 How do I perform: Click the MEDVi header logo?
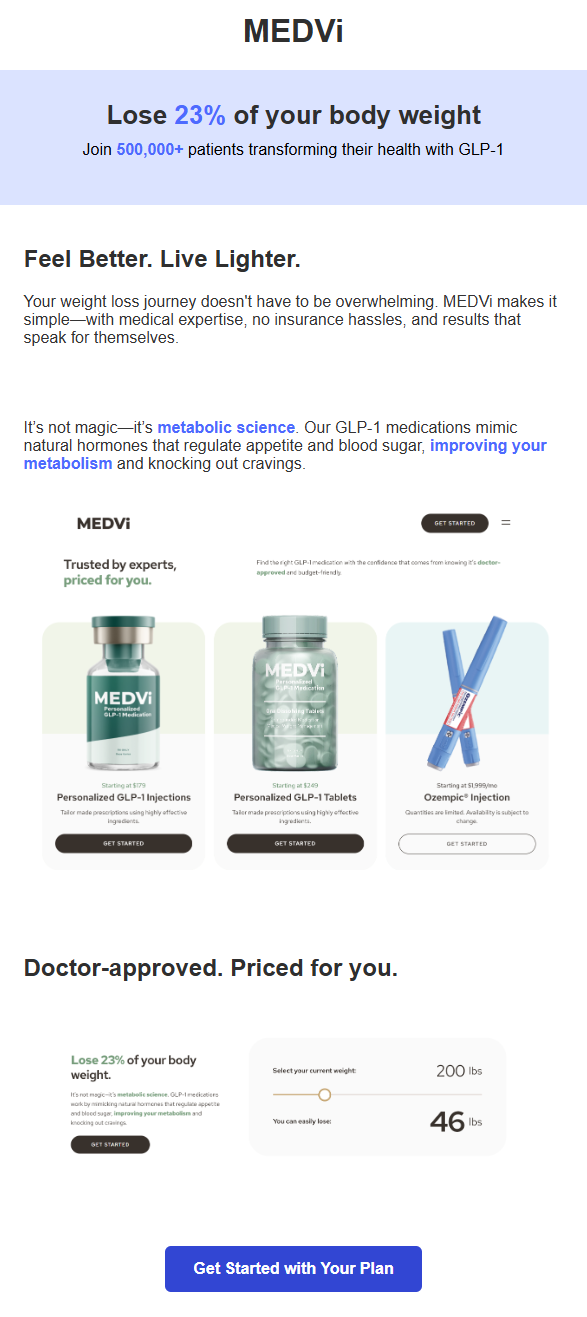(x=293, y=31)
